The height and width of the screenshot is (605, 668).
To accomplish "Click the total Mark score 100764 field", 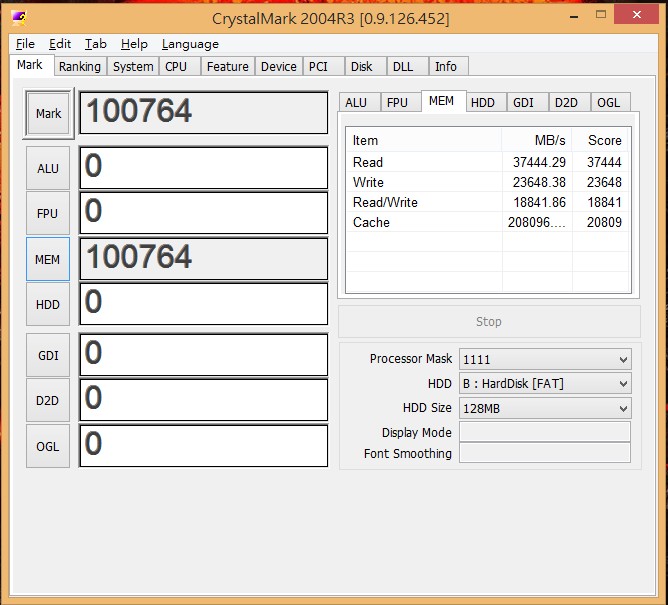I will [204, 112].
